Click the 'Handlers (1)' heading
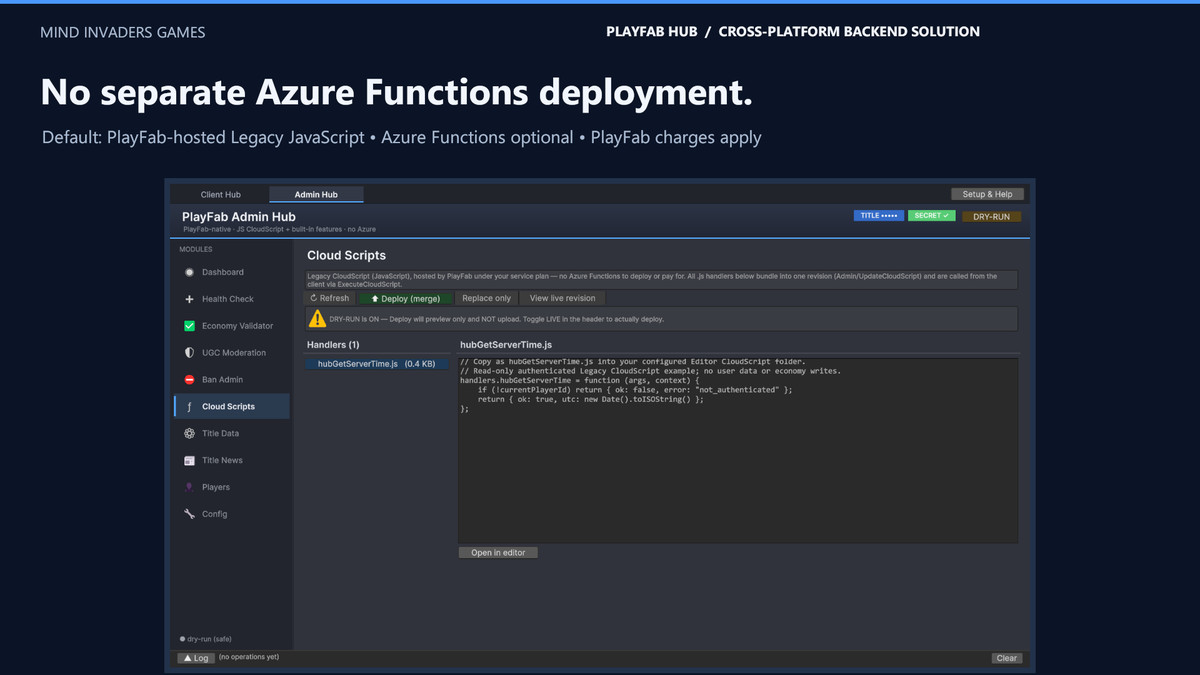 tap(333, 345)
